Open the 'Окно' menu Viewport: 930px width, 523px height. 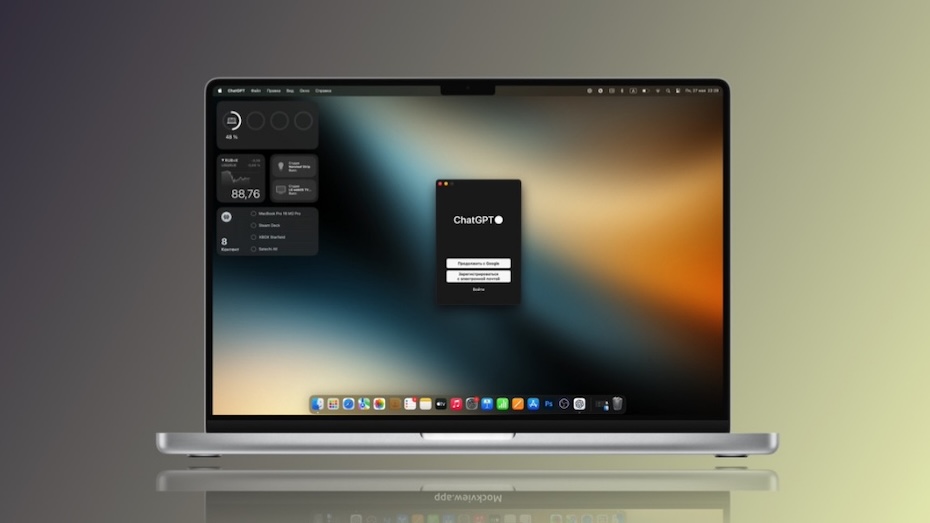pyautogui.click(x=304, y=91)
